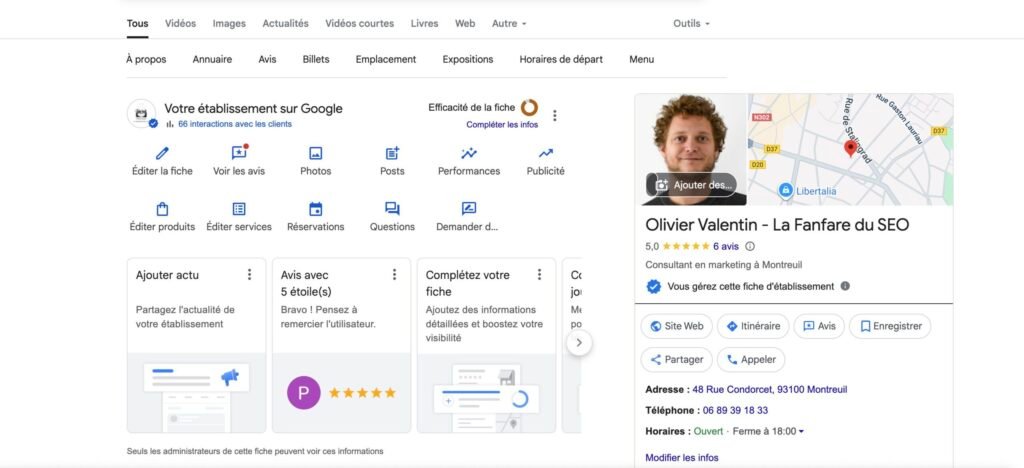Click the business profile logo with verified badge
Viewport: 1024px width, 468px height.
142,114
